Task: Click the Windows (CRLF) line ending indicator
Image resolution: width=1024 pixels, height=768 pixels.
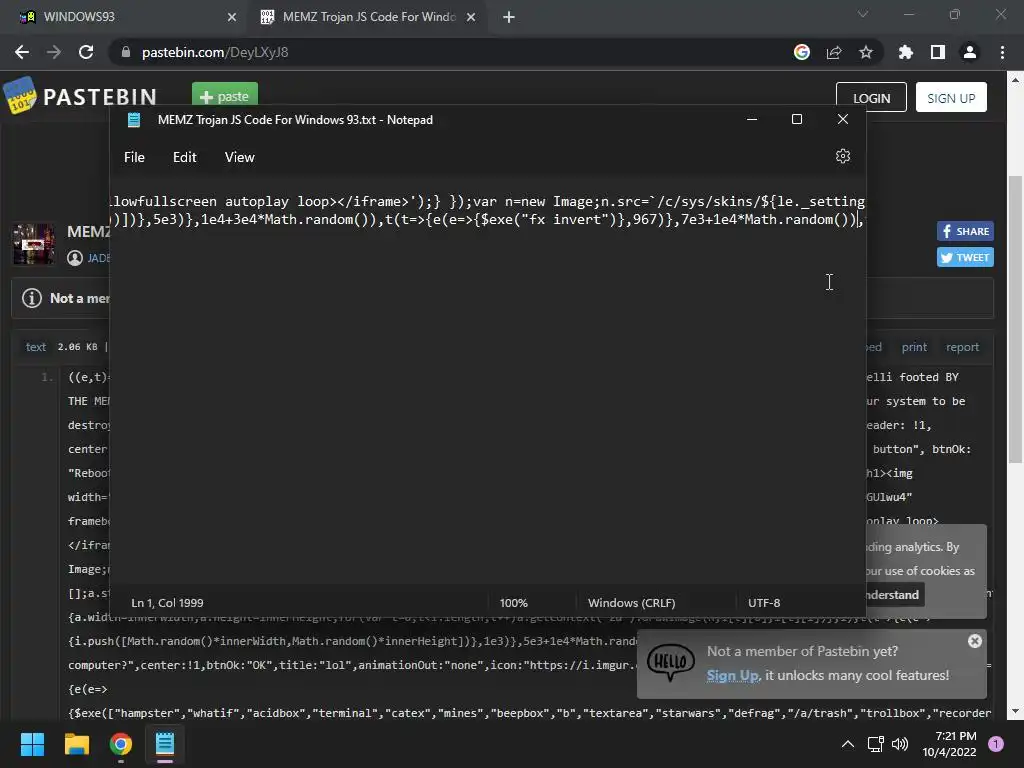Action: click(x=632, y=603)
